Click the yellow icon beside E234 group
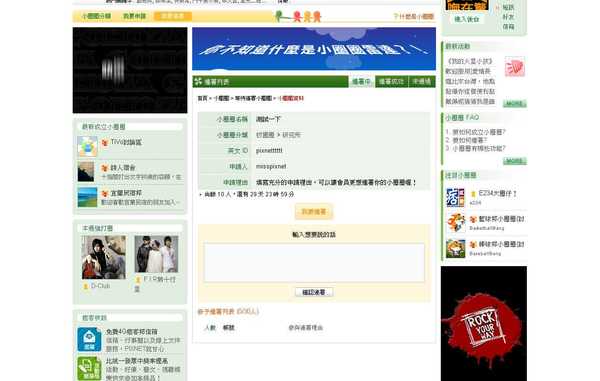 point(473,194)
